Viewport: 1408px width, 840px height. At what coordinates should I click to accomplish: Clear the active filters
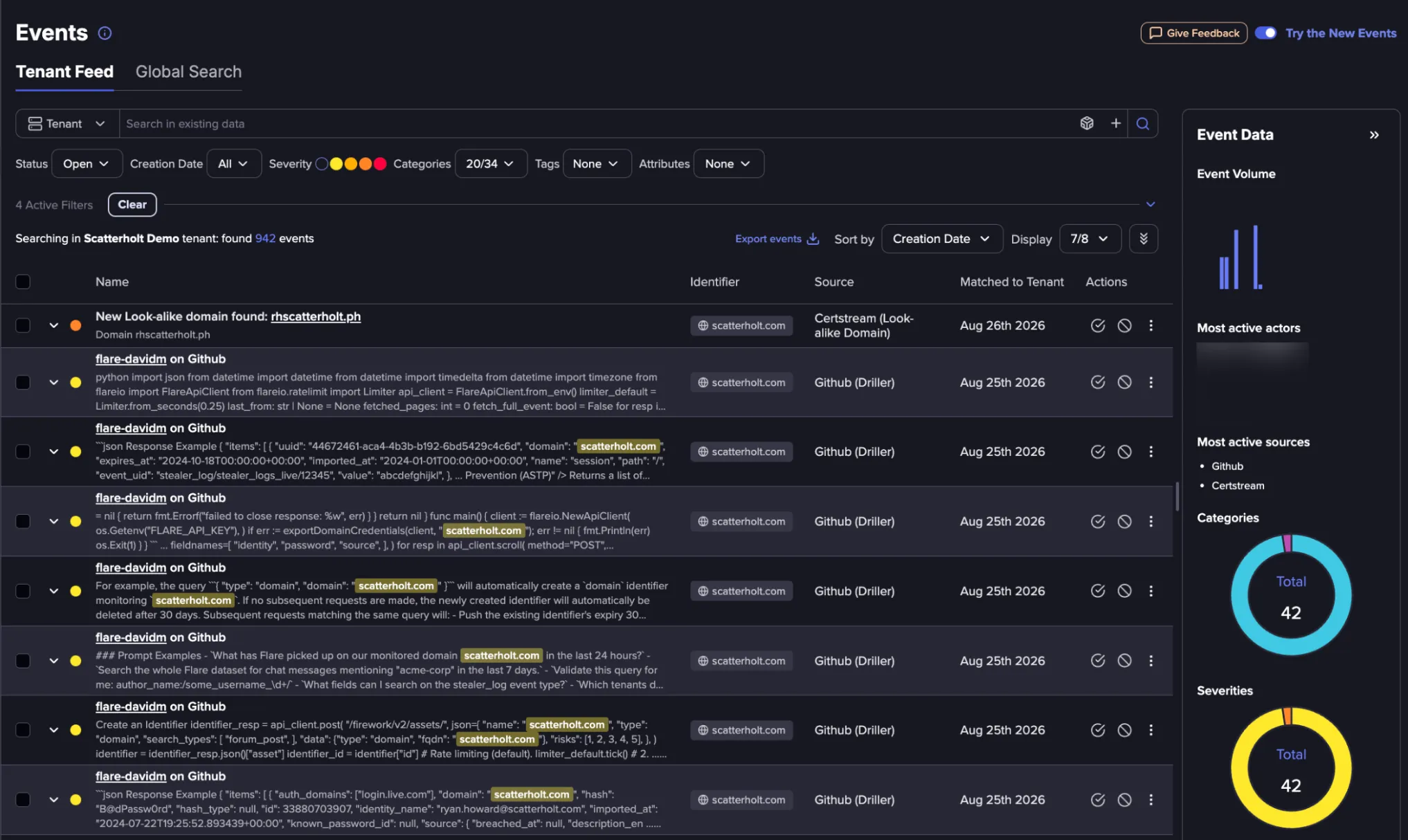click(x=132, y=204)
